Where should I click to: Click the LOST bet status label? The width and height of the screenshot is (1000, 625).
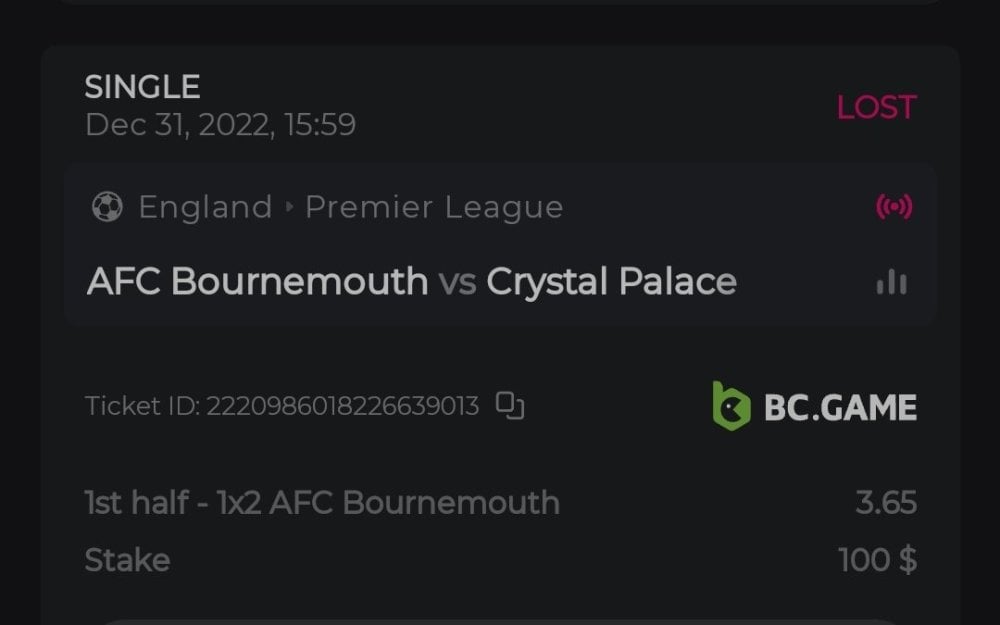tap(876, 107)
